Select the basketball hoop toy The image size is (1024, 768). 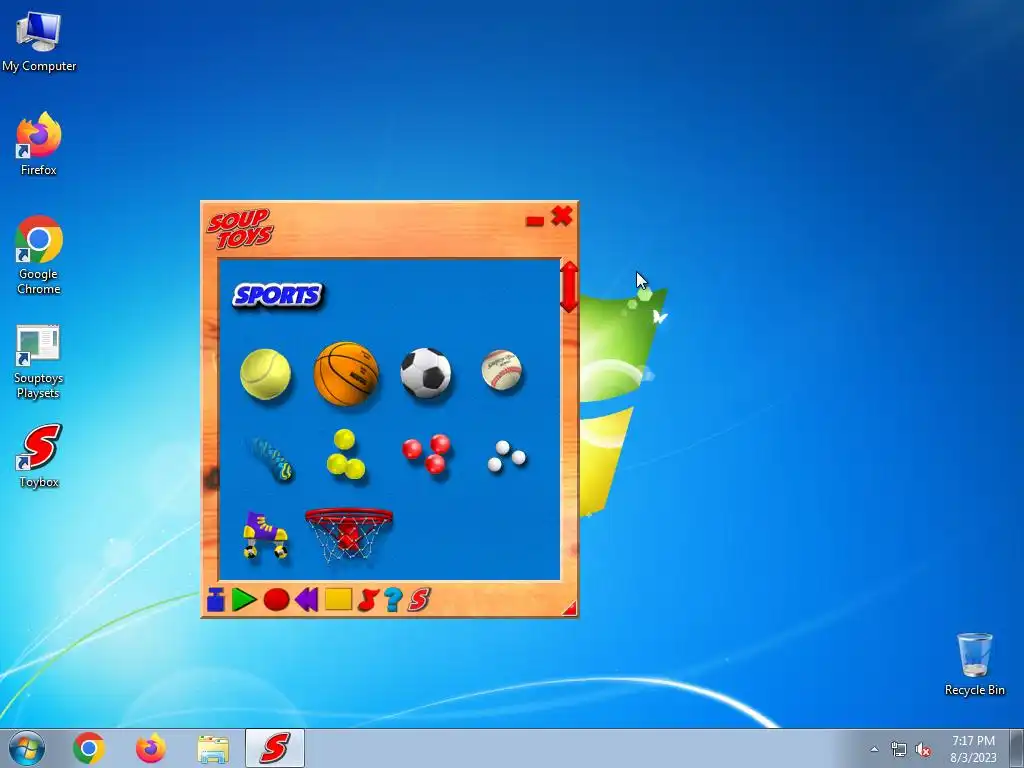[x=349, y=535]
